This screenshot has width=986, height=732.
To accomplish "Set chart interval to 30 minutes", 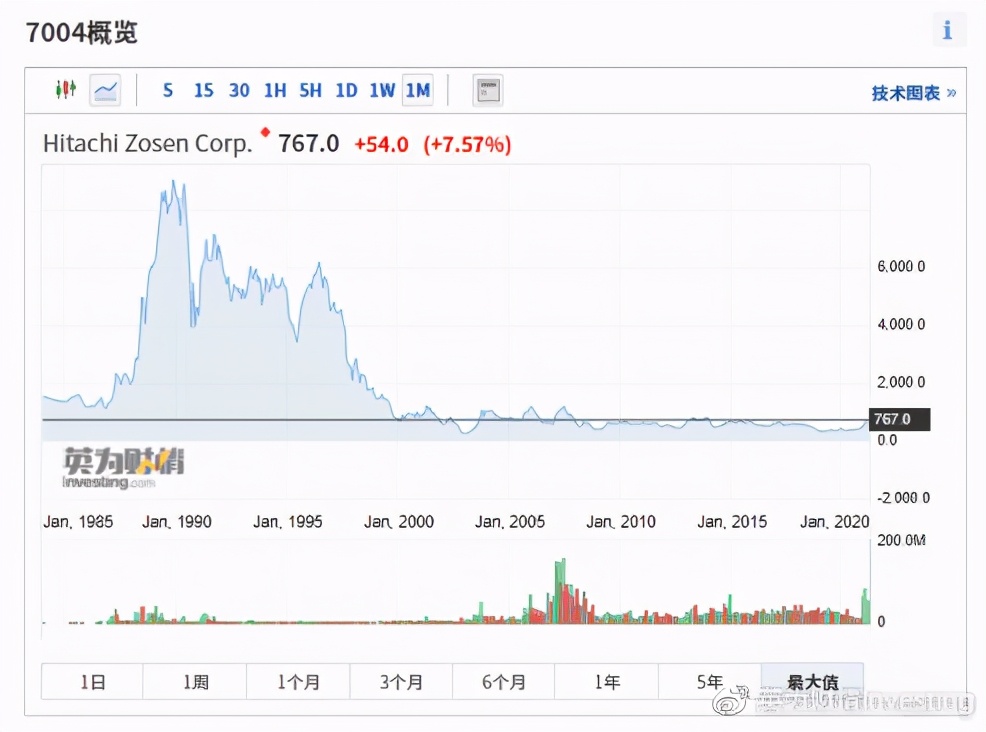I will click(239, 91).
